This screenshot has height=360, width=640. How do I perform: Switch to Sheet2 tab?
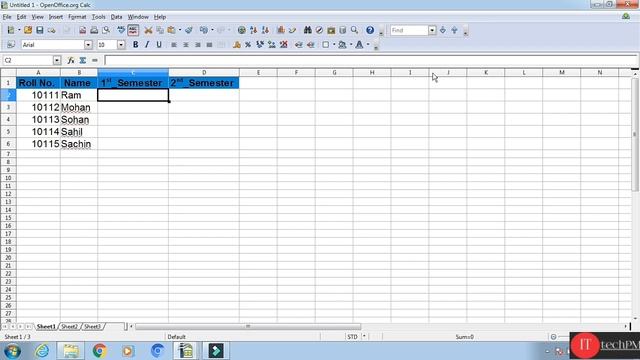(x=69, y=327)
